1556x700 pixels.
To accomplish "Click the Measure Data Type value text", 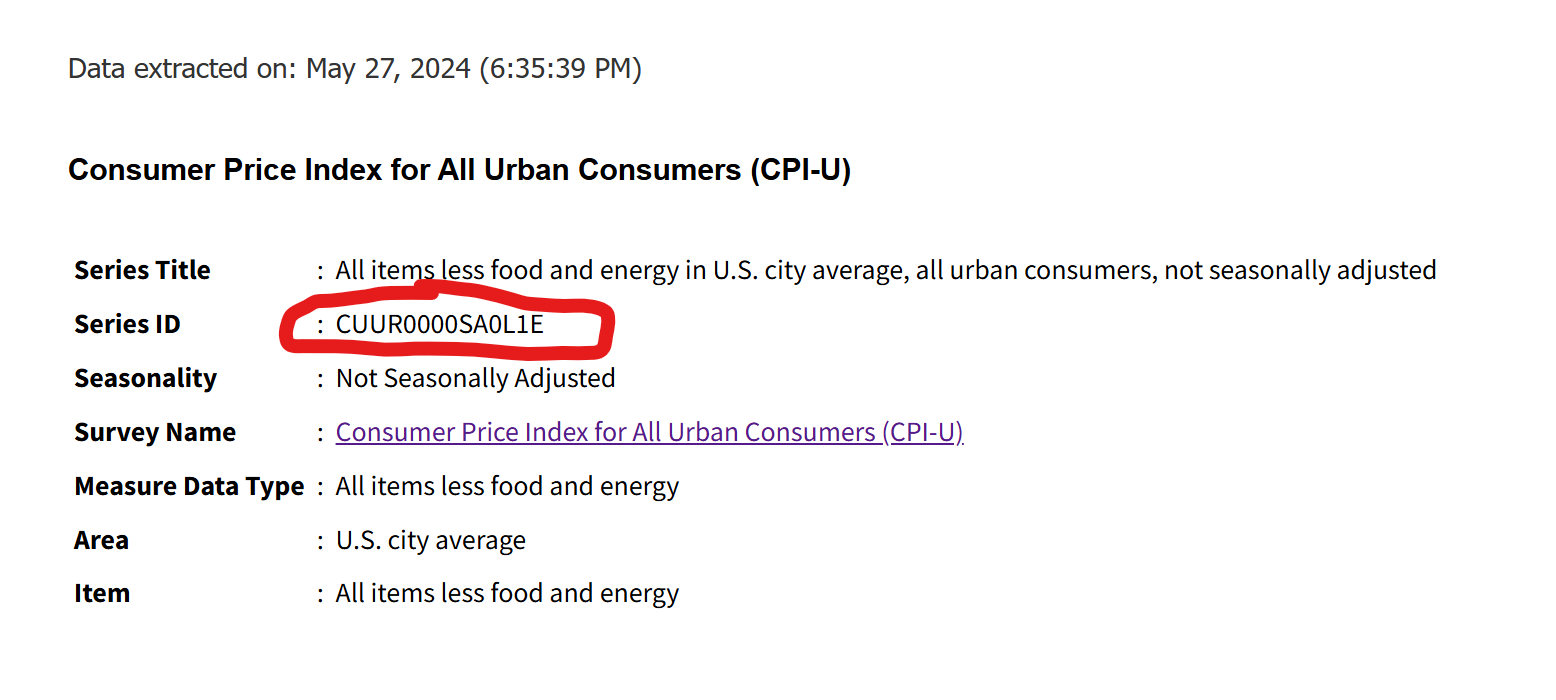I will (x=507, y=486).
